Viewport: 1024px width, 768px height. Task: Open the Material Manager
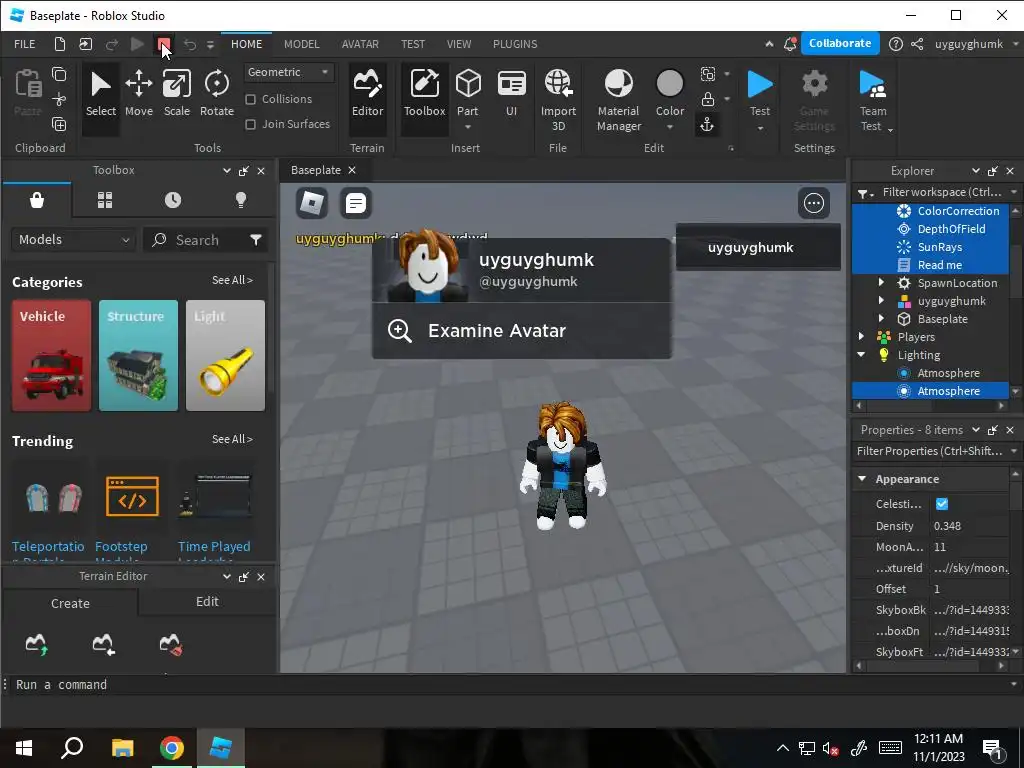click(618, 100)
